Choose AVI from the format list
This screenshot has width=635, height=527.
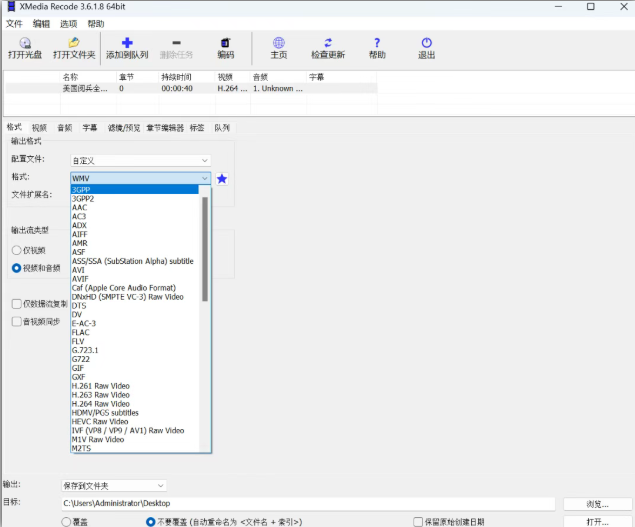click(79, 270)
